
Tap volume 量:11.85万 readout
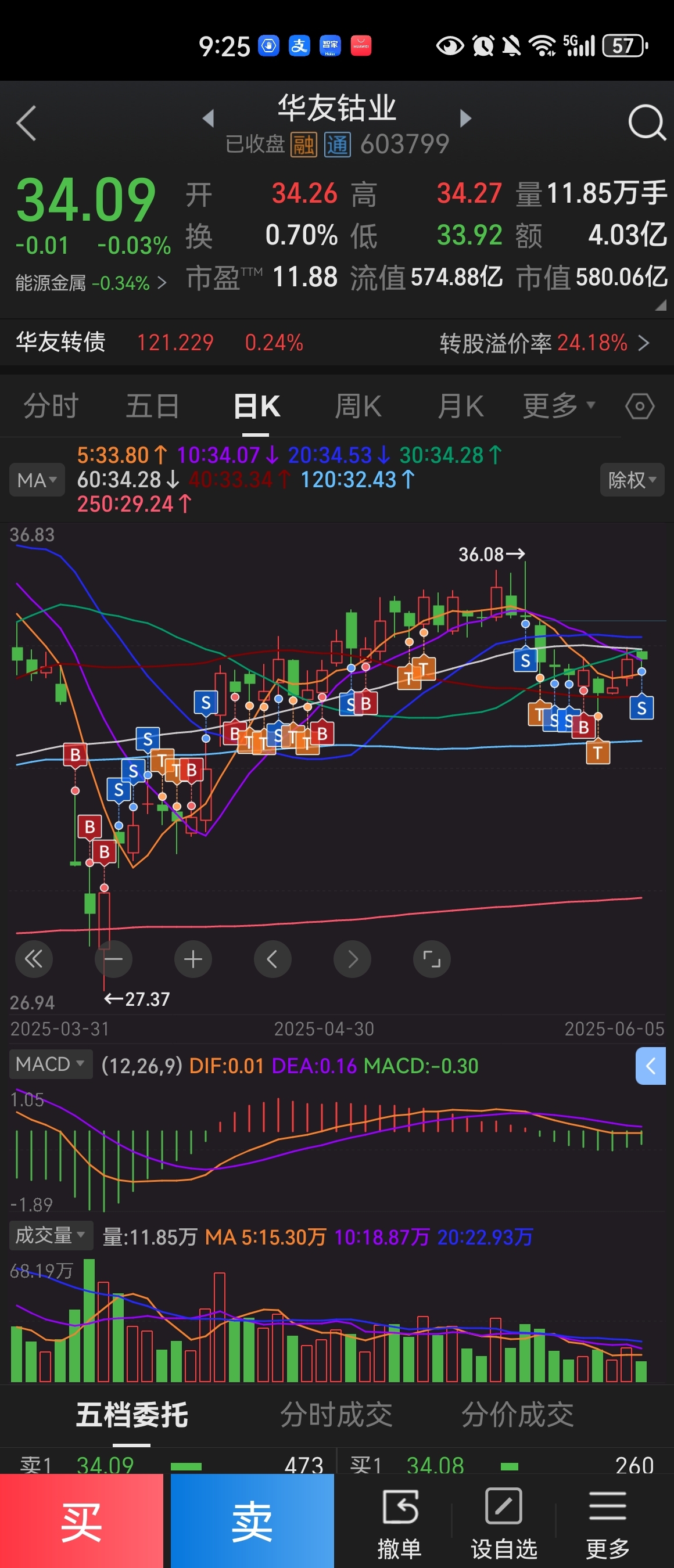[x=150, y=1237]
